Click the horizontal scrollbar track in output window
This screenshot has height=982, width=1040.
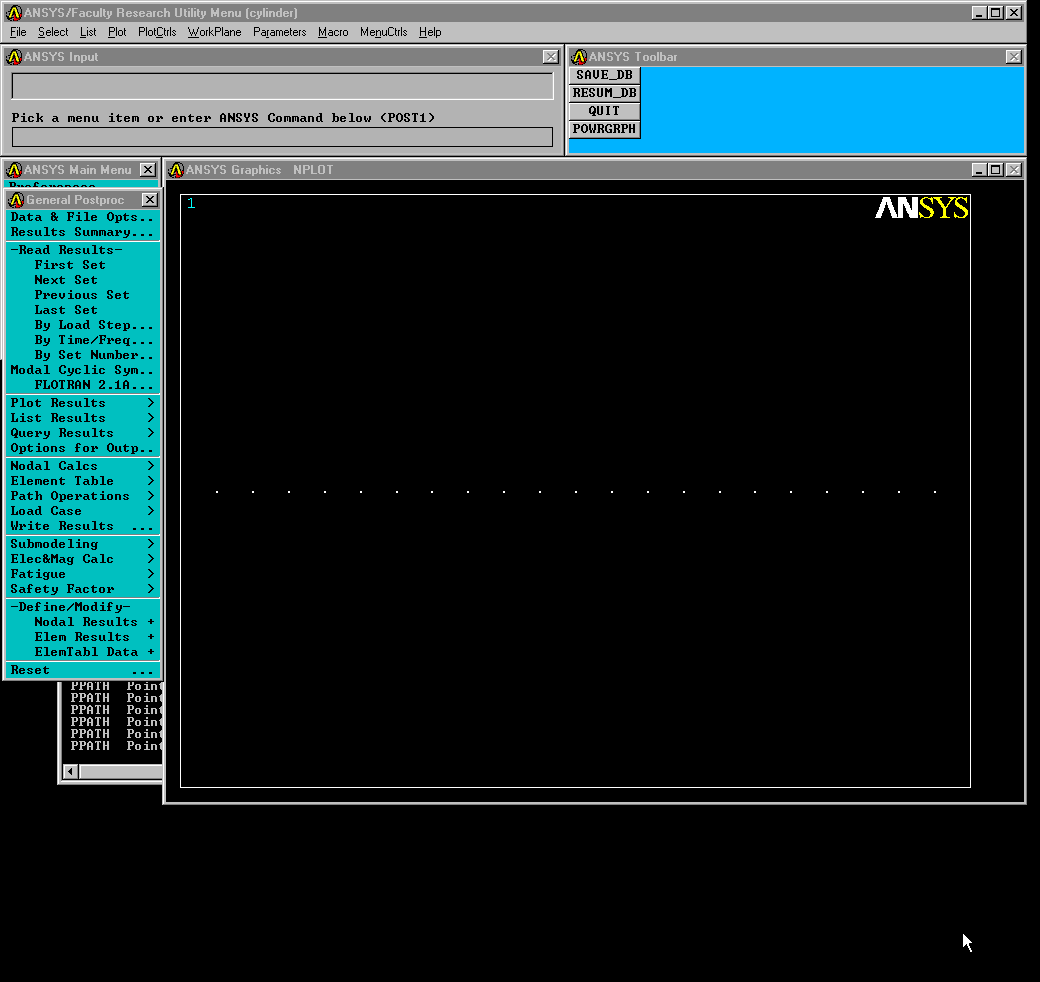click(x=121, y=771)
